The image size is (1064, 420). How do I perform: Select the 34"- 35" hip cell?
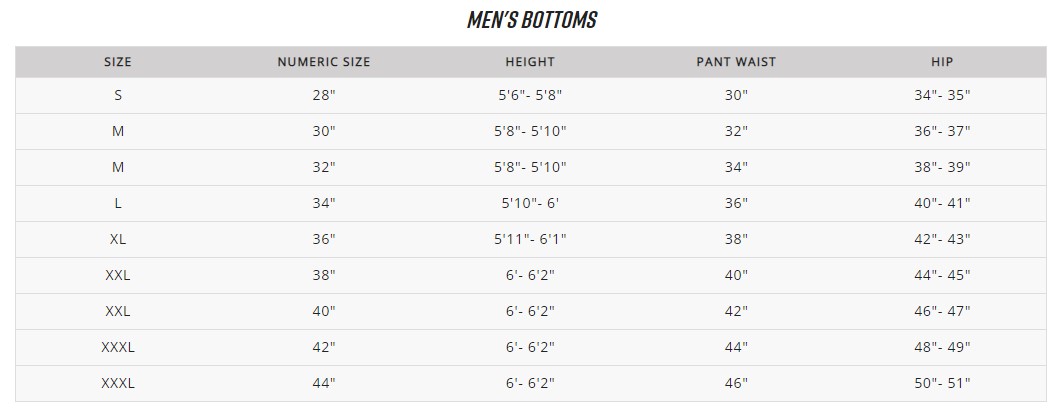942,96
